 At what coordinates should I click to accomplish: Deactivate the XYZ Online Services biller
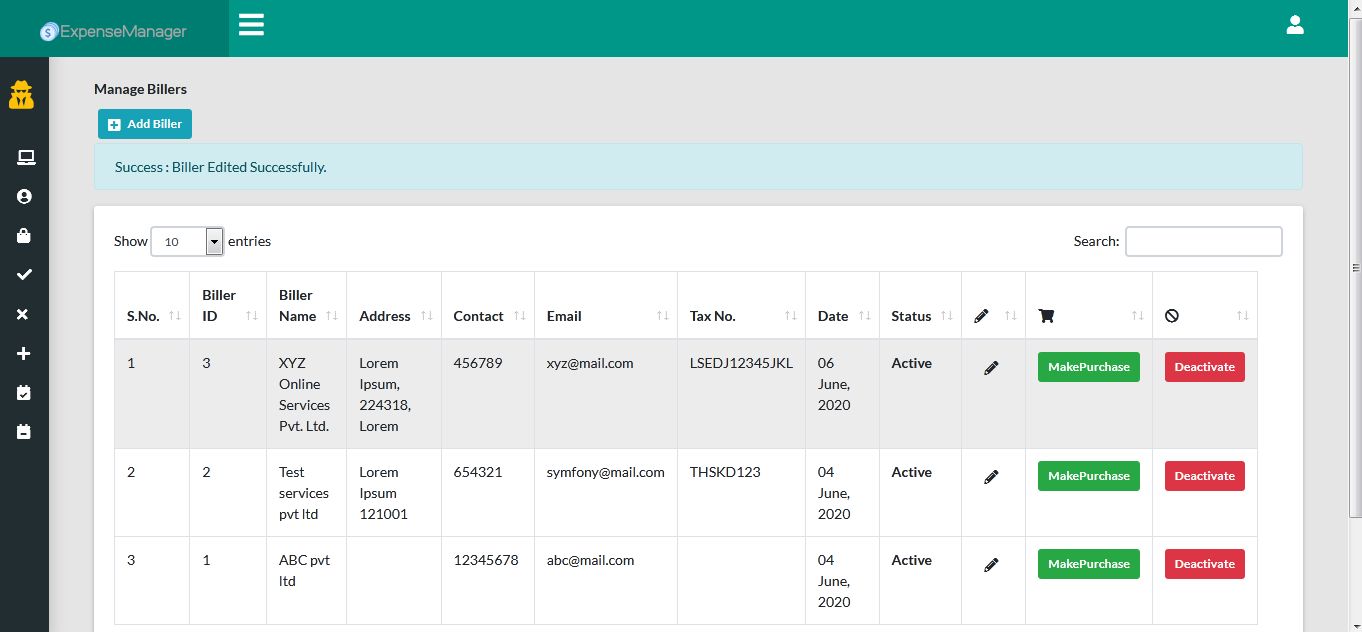pyautogui.click(x=1204, y=367)
